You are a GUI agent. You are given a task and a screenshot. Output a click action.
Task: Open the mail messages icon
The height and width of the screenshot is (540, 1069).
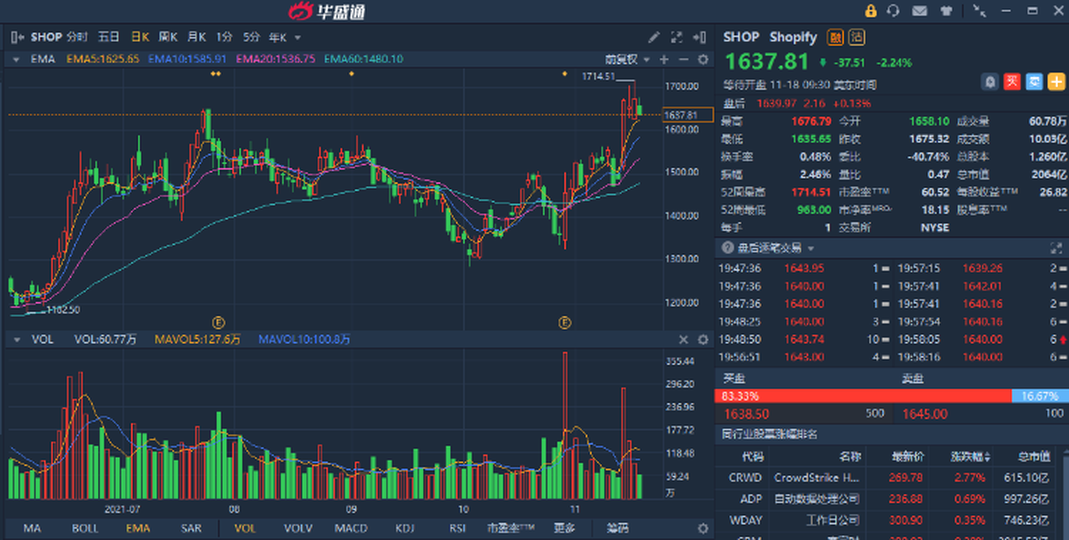(x=918, y=11)
